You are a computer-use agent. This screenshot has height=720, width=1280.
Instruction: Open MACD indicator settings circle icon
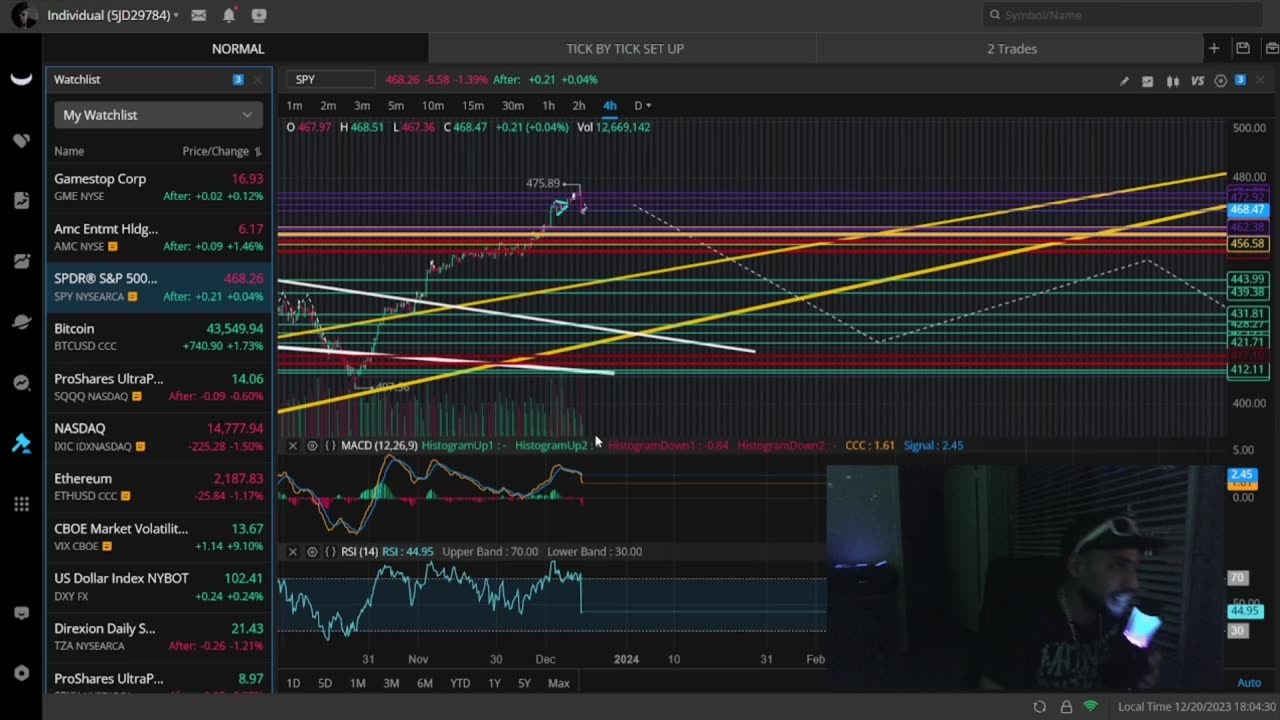(x=312, y=446)
